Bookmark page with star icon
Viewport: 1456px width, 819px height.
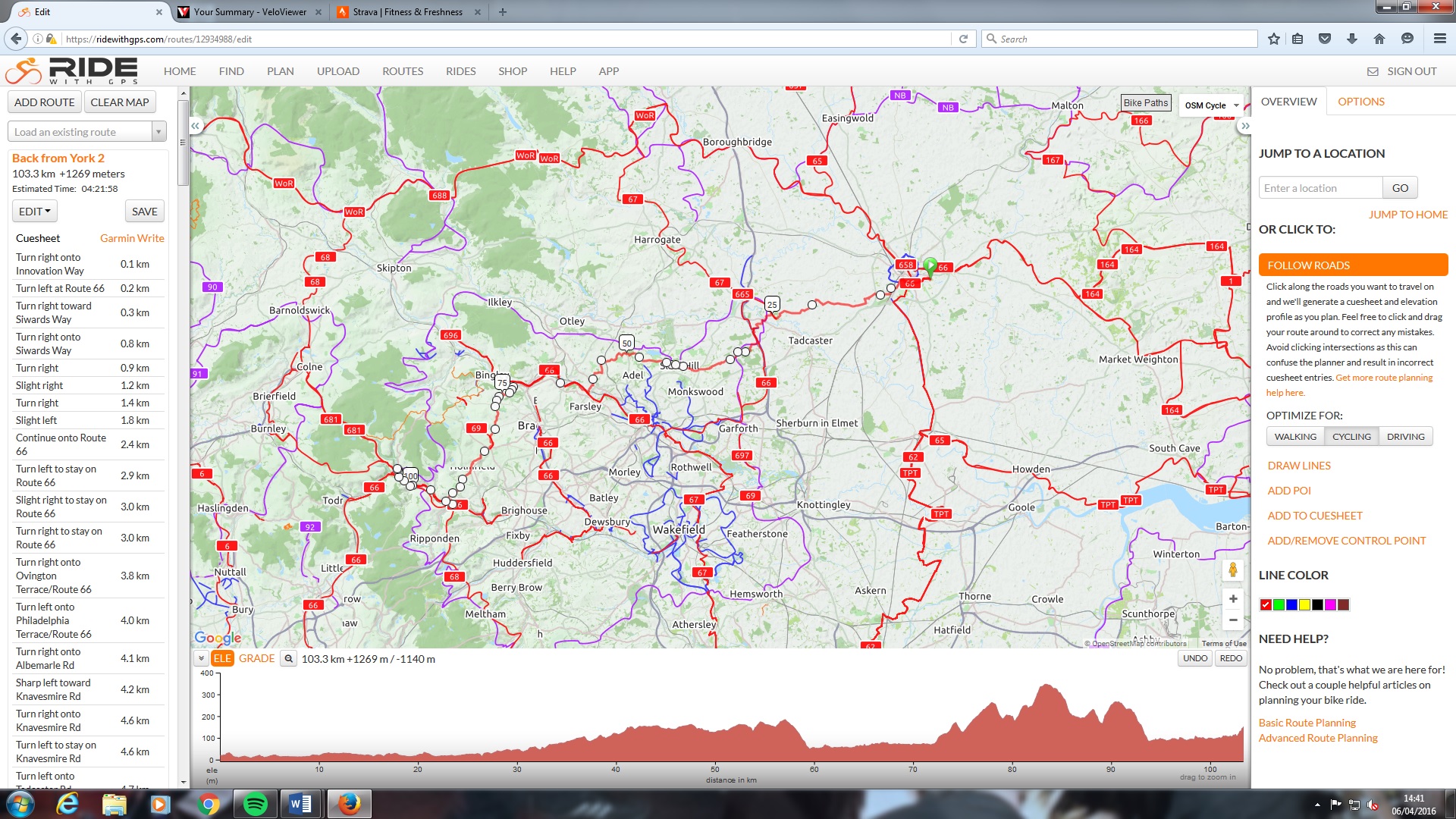pos(1273,39)
